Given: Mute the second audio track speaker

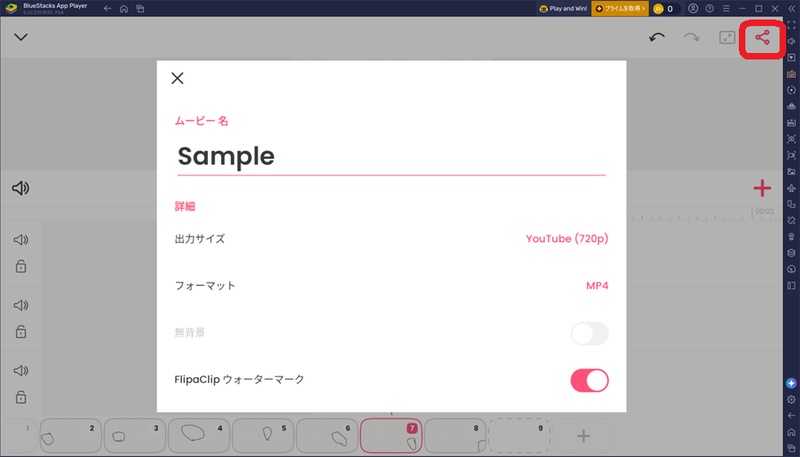Looking at the screenshot, I should [x=21, y=305].
